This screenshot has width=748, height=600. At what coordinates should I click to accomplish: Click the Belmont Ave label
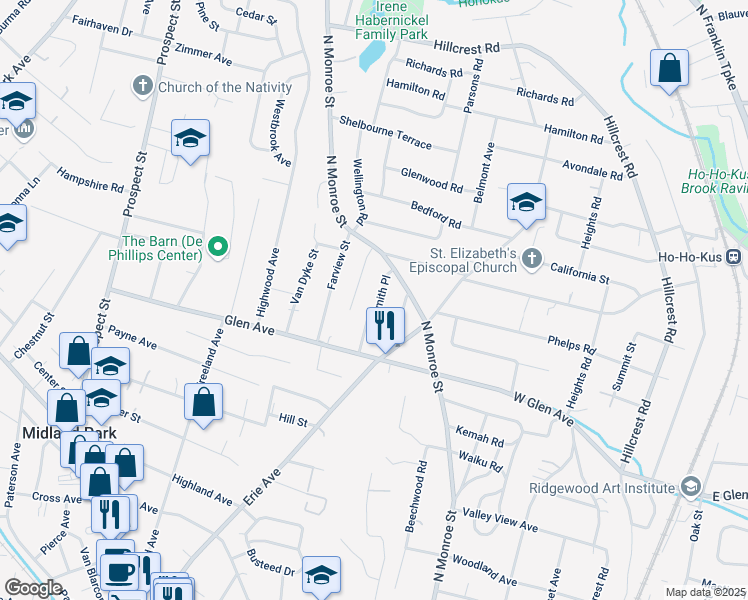[x=484, y=173]
